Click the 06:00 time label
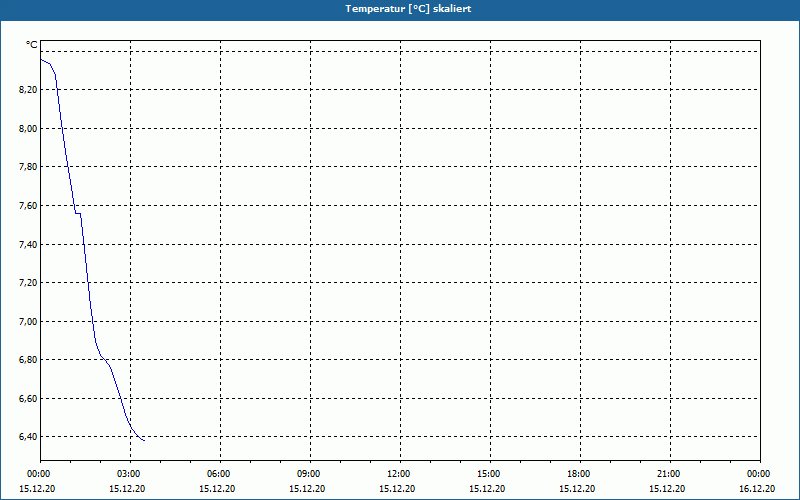Screen dimensions: 800x500 pos(219,474)
